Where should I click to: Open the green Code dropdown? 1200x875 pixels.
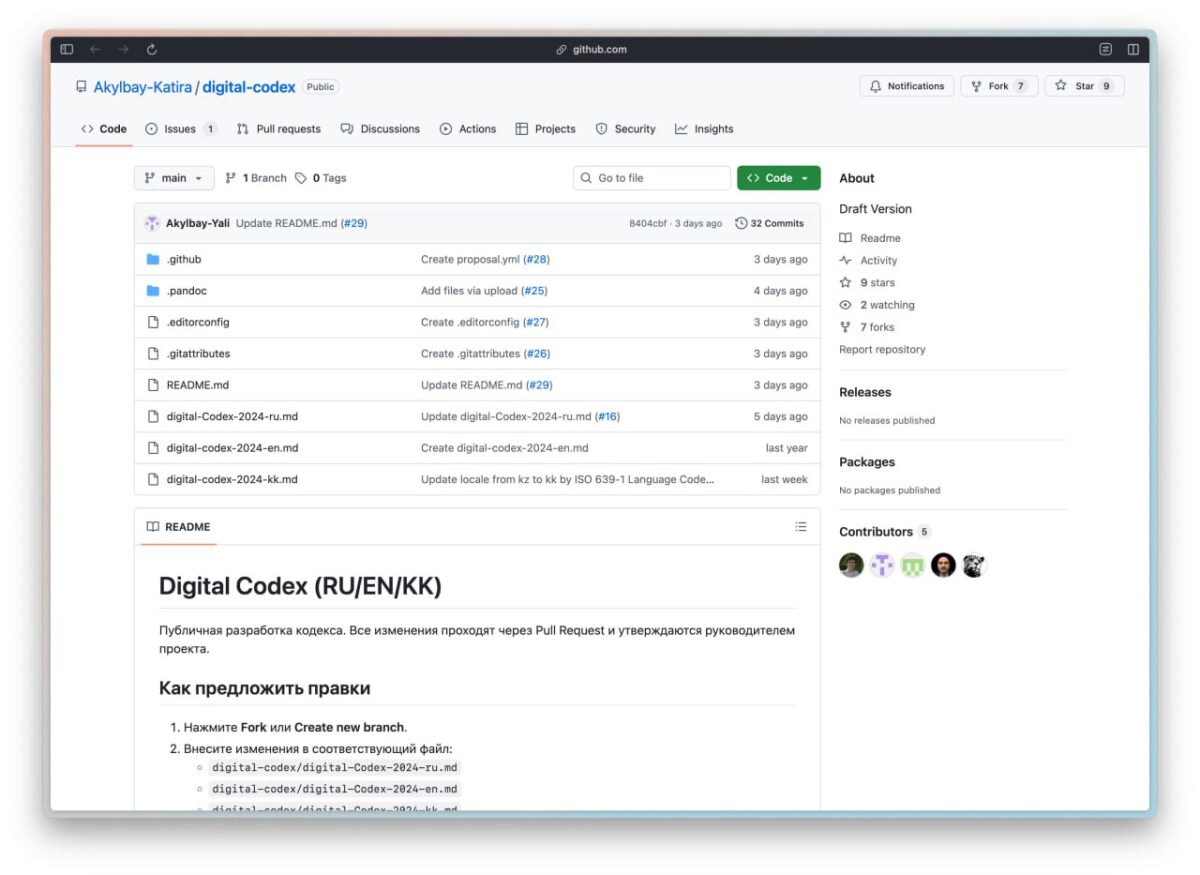778,177
